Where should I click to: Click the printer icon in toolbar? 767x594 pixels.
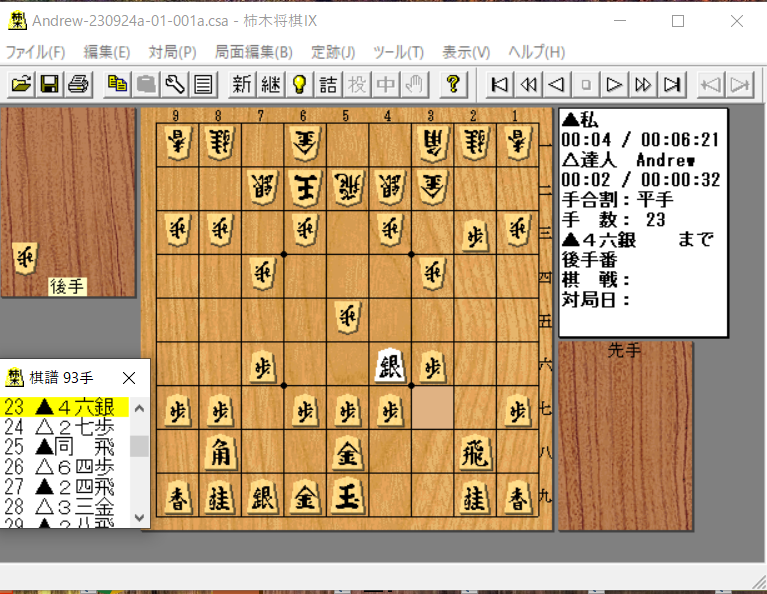click(77, 85)
